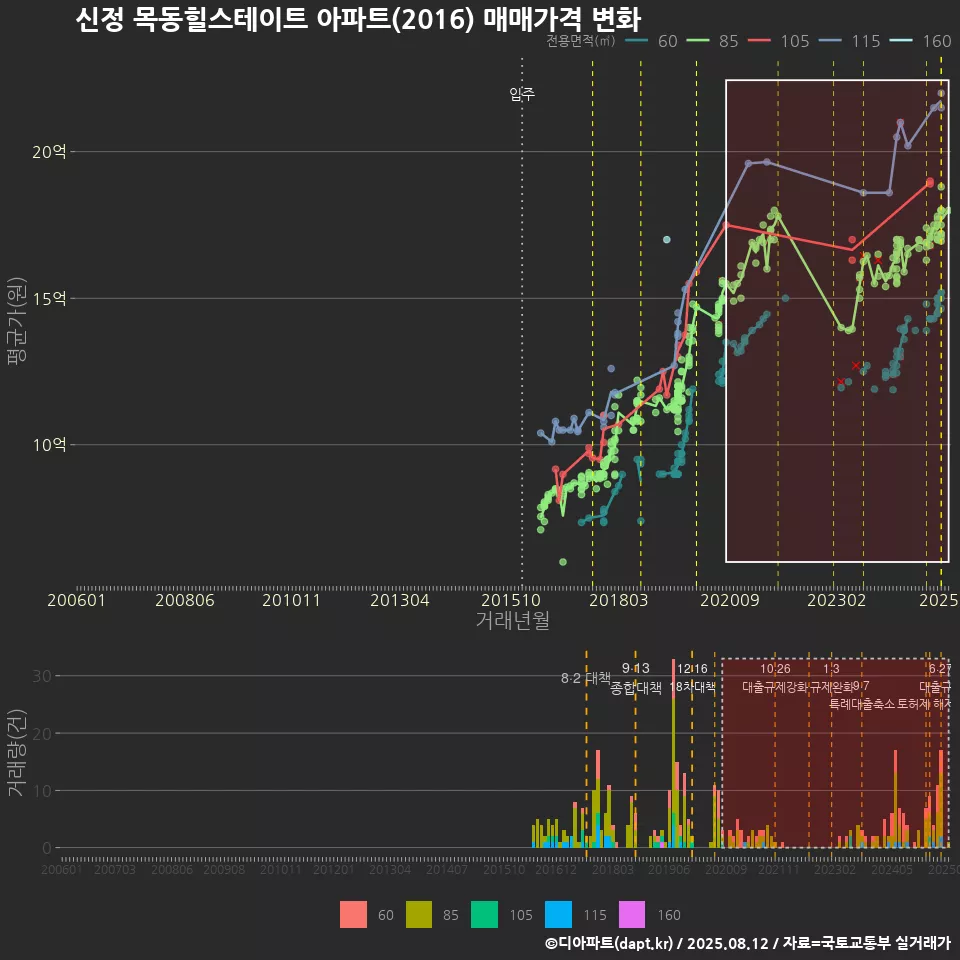This screenshot has width=960, height=960.
Task: Toggle the '85' series label in the top legend
Action: tap(729, 41)
